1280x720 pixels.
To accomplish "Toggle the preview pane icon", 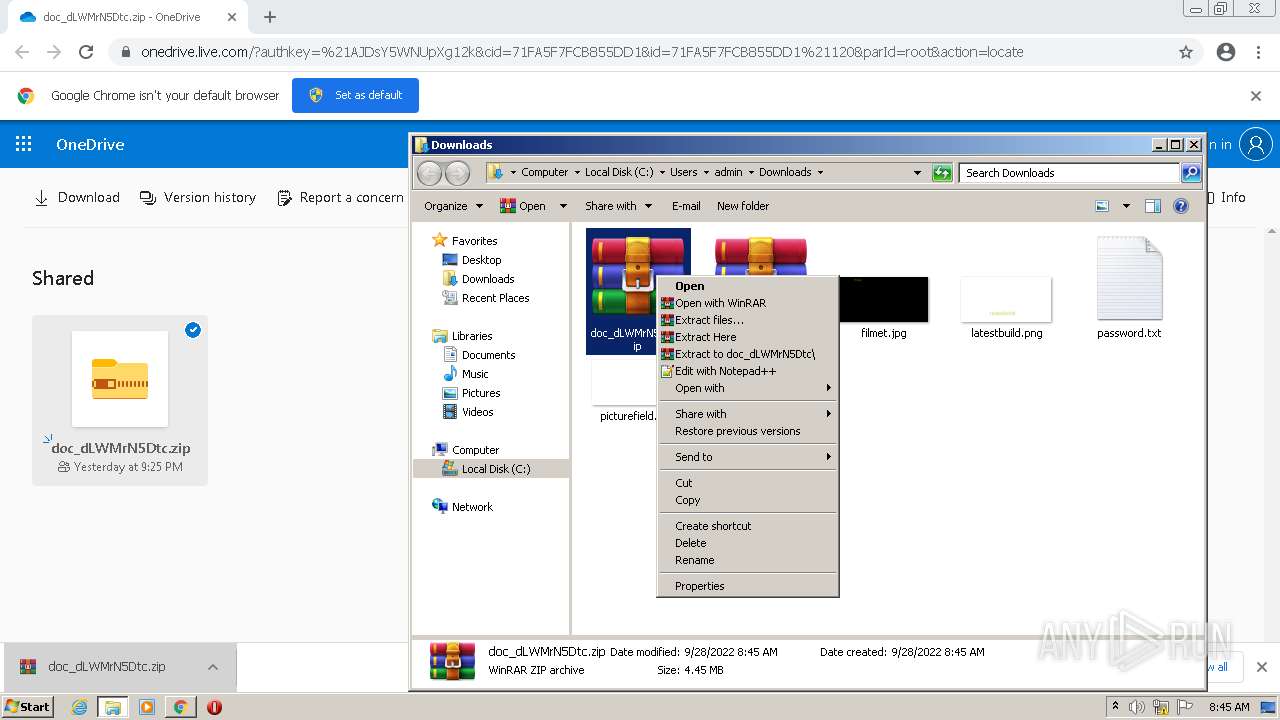I will pyautogui.click(x=1153, y=206).
